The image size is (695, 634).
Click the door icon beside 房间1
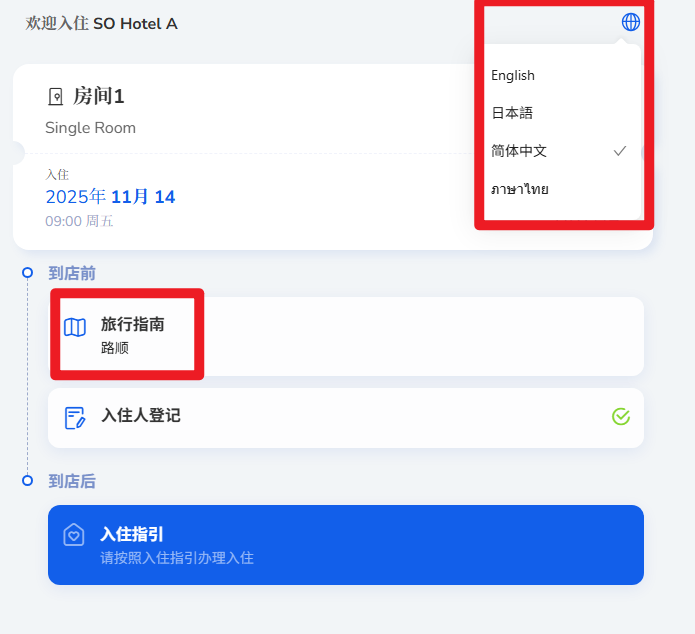56,97
